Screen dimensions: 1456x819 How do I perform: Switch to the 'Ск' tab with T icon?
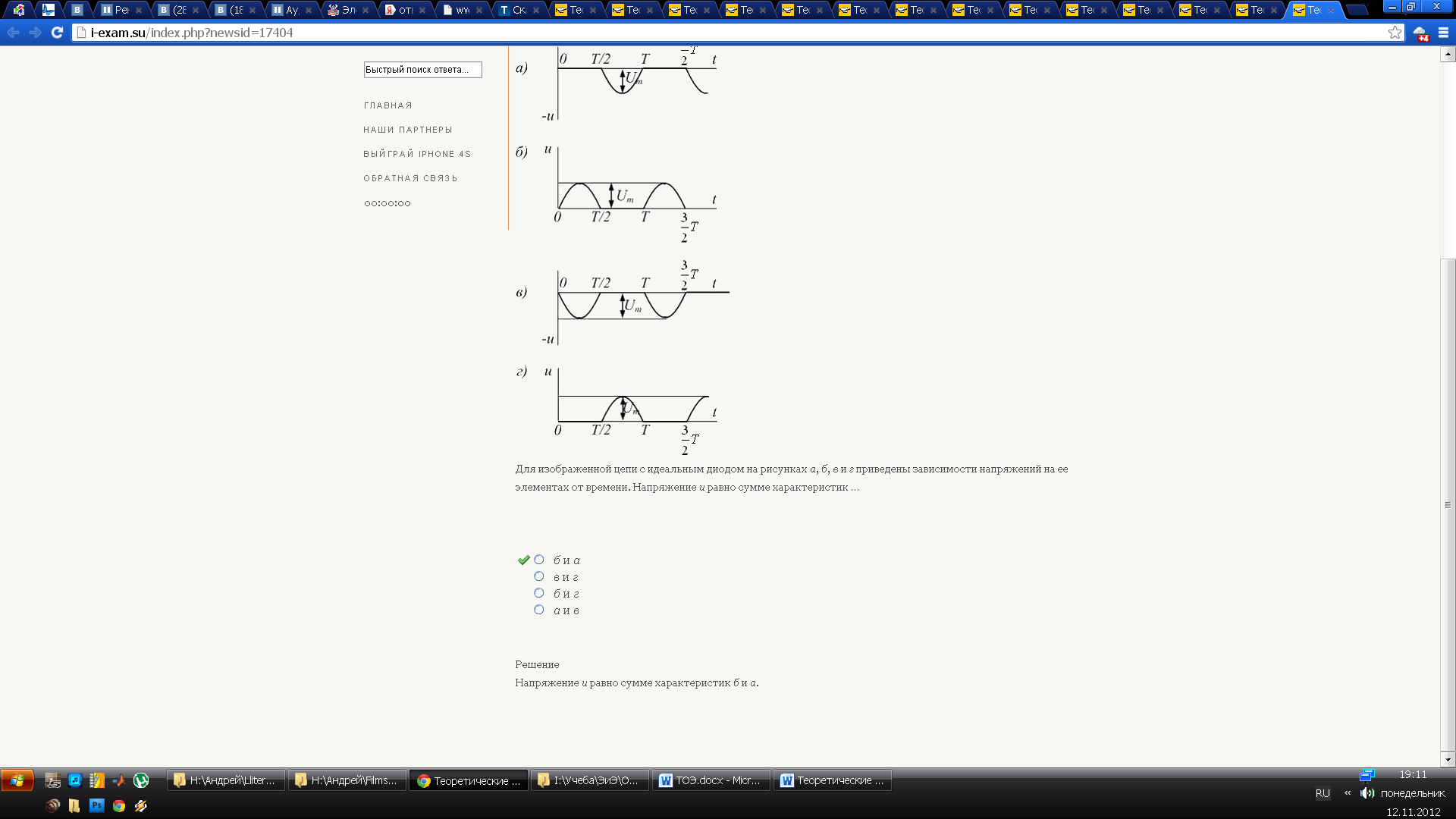pos(518,10)
